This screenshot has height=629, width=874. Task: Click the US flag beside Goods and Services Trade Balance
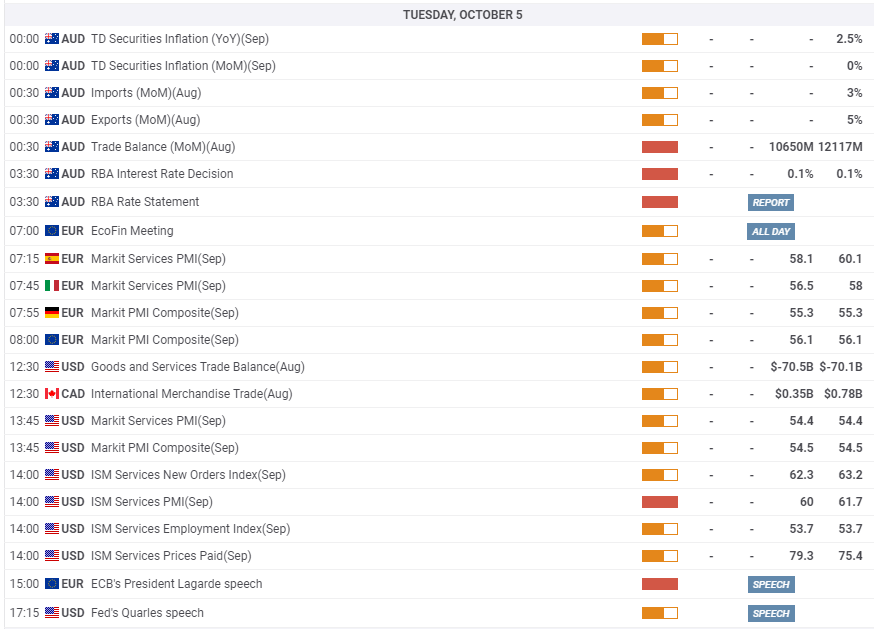[x=52, y=367]
